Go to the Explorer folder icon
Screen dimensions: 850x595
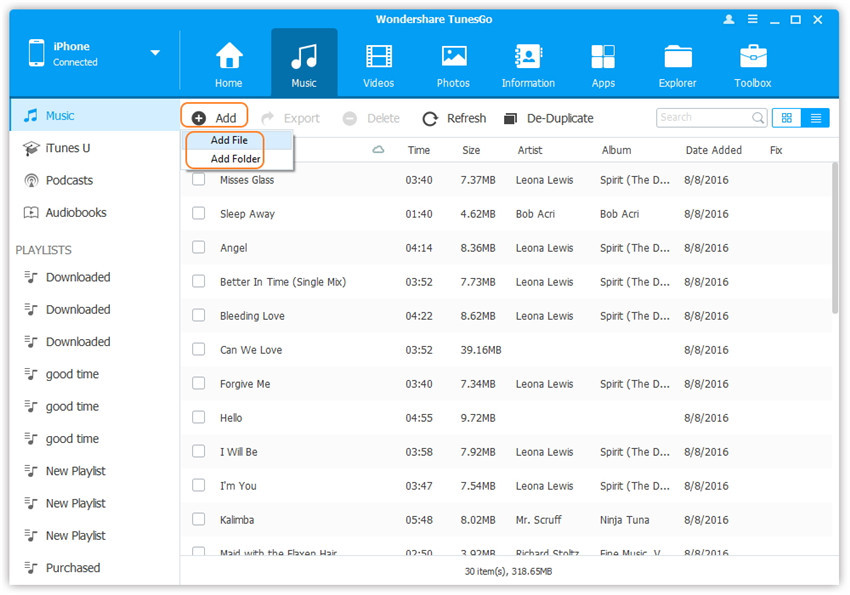(x=677, y=57)
